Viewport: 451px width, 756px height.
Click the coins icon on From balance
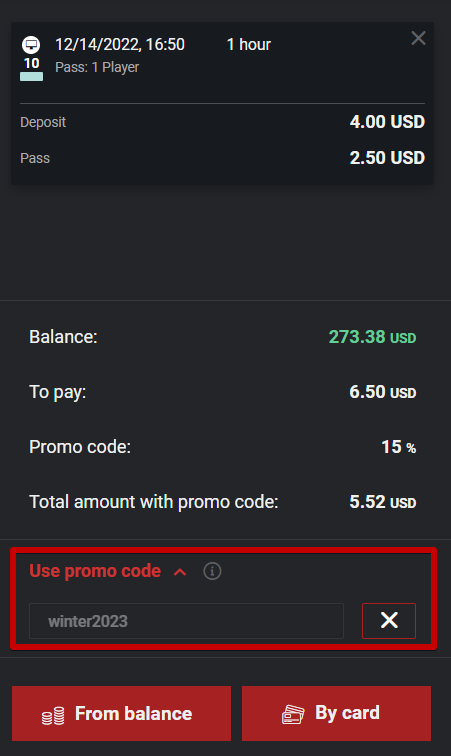(53, 716)
